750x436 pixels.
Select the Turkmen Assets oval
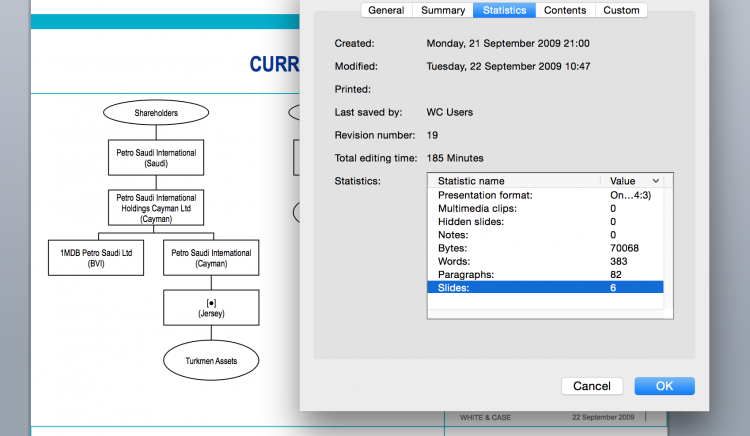click(x=211, y=360)
